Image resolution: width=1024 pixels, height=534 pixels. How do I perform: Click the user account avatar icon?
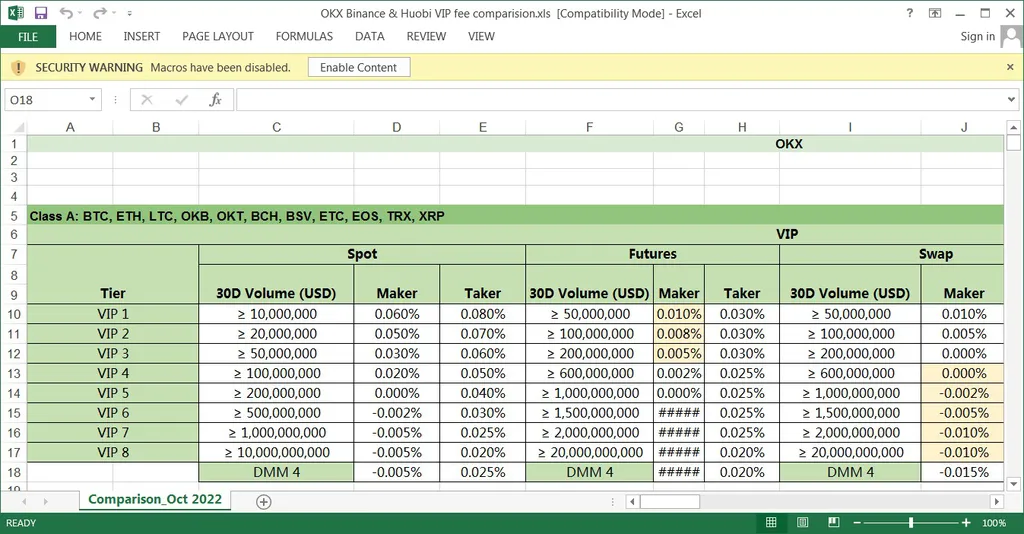point(1012,37)
